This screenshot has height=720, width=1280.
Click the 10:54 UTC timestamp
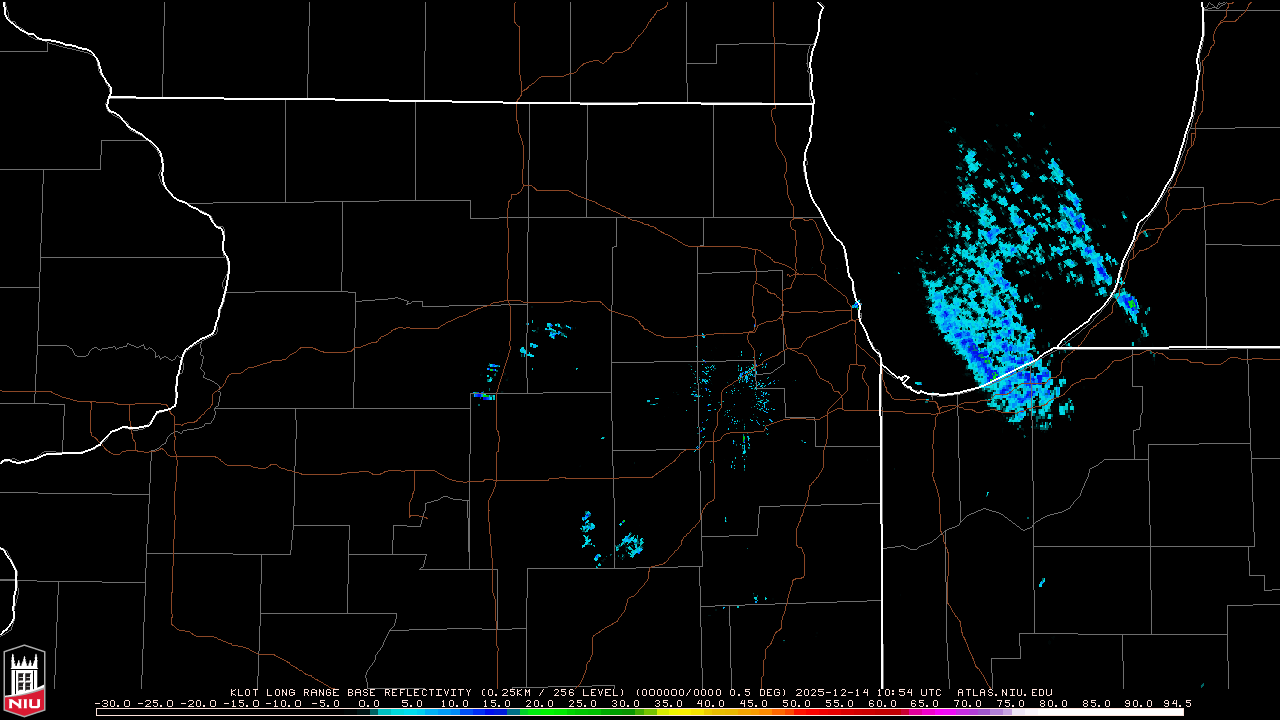pyautogui.click(x=911, y=692)
